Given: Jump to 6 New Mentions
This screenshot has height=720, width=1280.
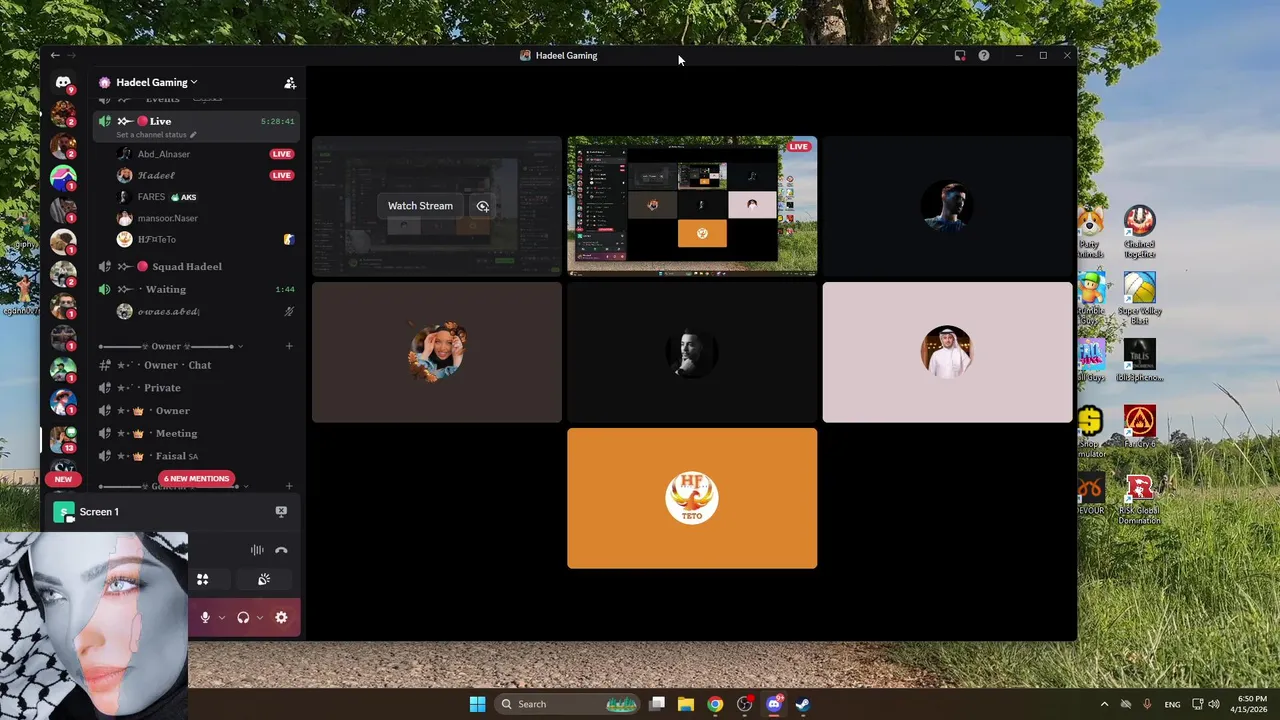Looking at the screenshot, I should click(196, 479).
